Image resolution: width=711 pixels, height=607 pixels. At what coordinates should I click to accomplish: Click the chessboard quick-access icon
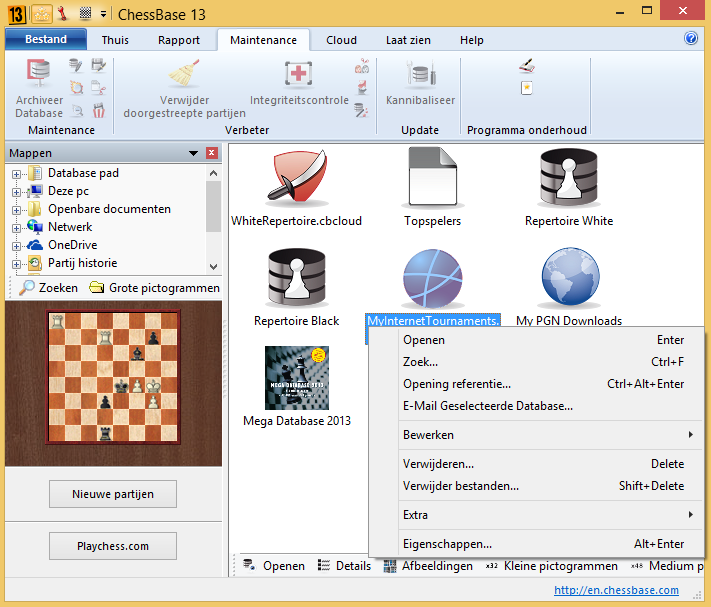85,13
